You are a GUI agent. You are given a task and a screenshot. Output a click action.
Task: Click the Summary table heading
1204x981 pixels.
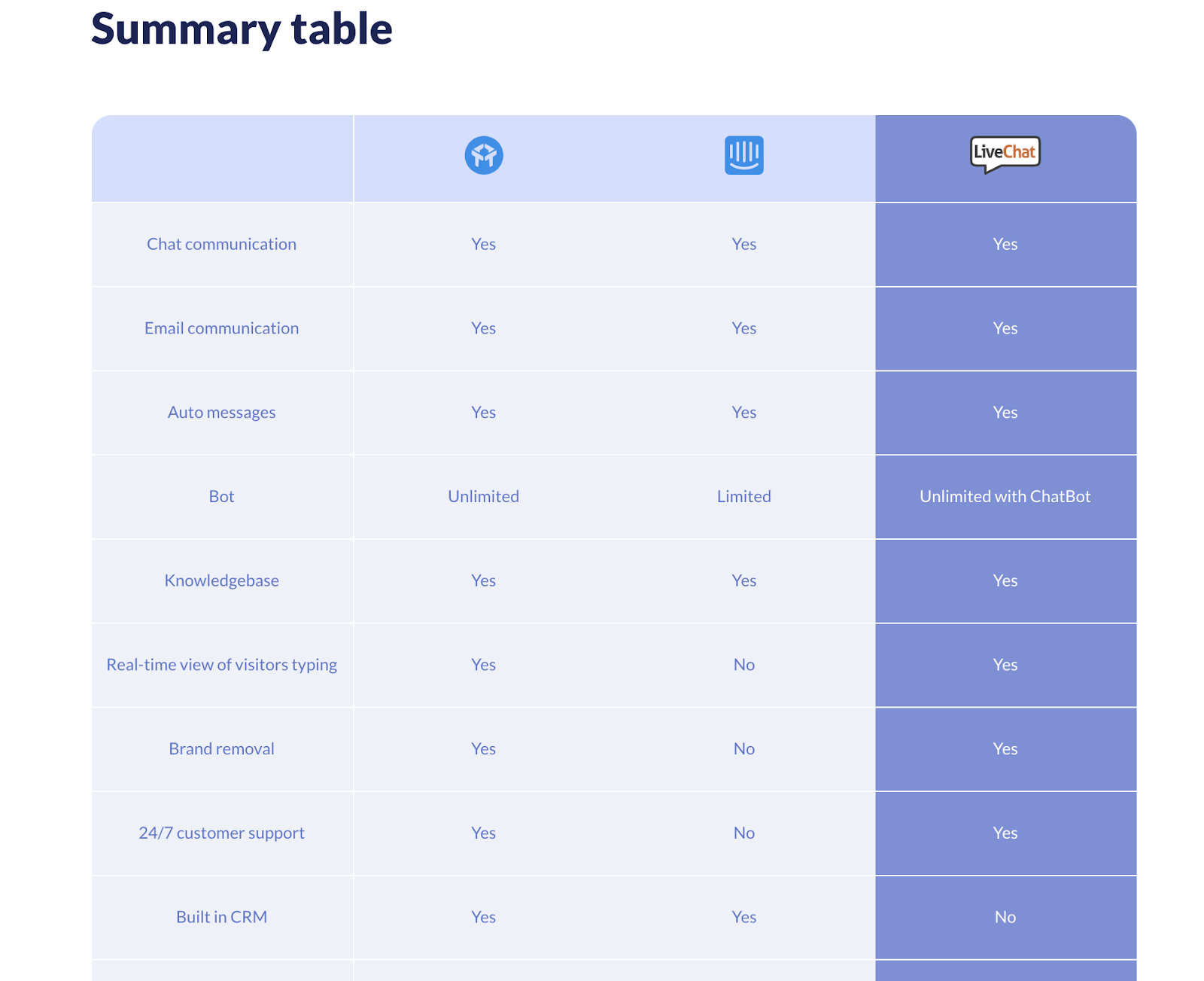click(242, 29)
